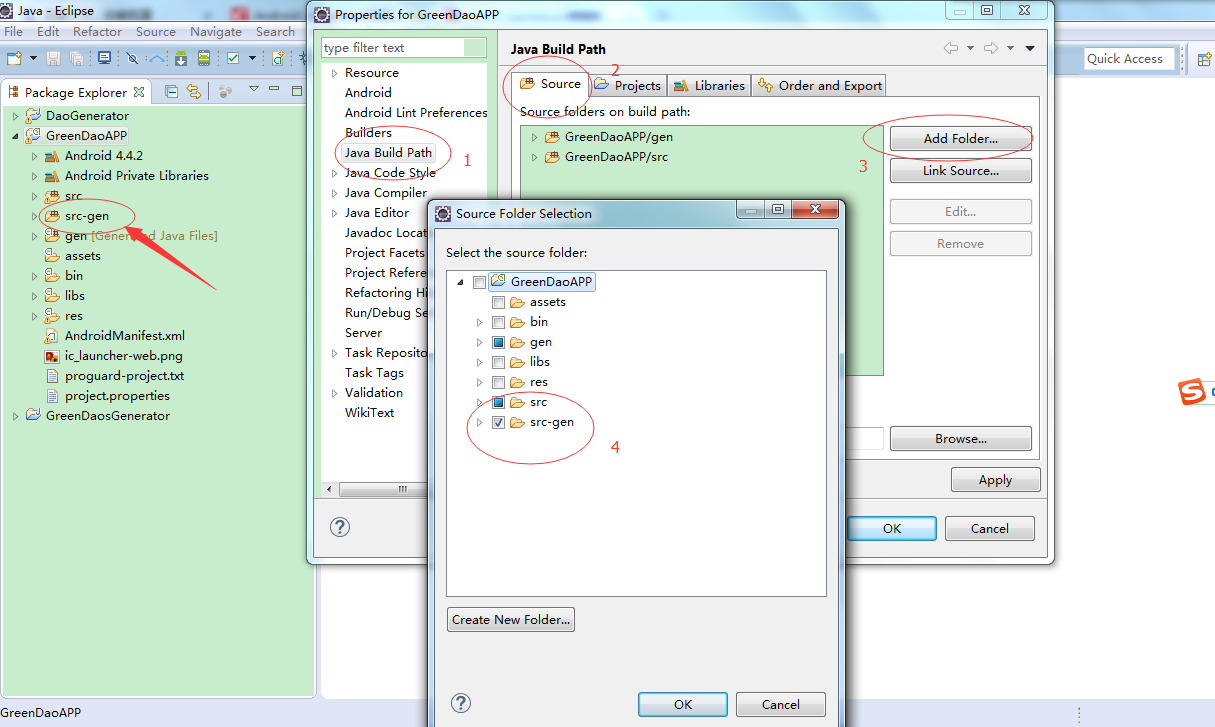Click Cancel in Properties dialog
The height and width of the screenshot is (727, 1215).
990,529
